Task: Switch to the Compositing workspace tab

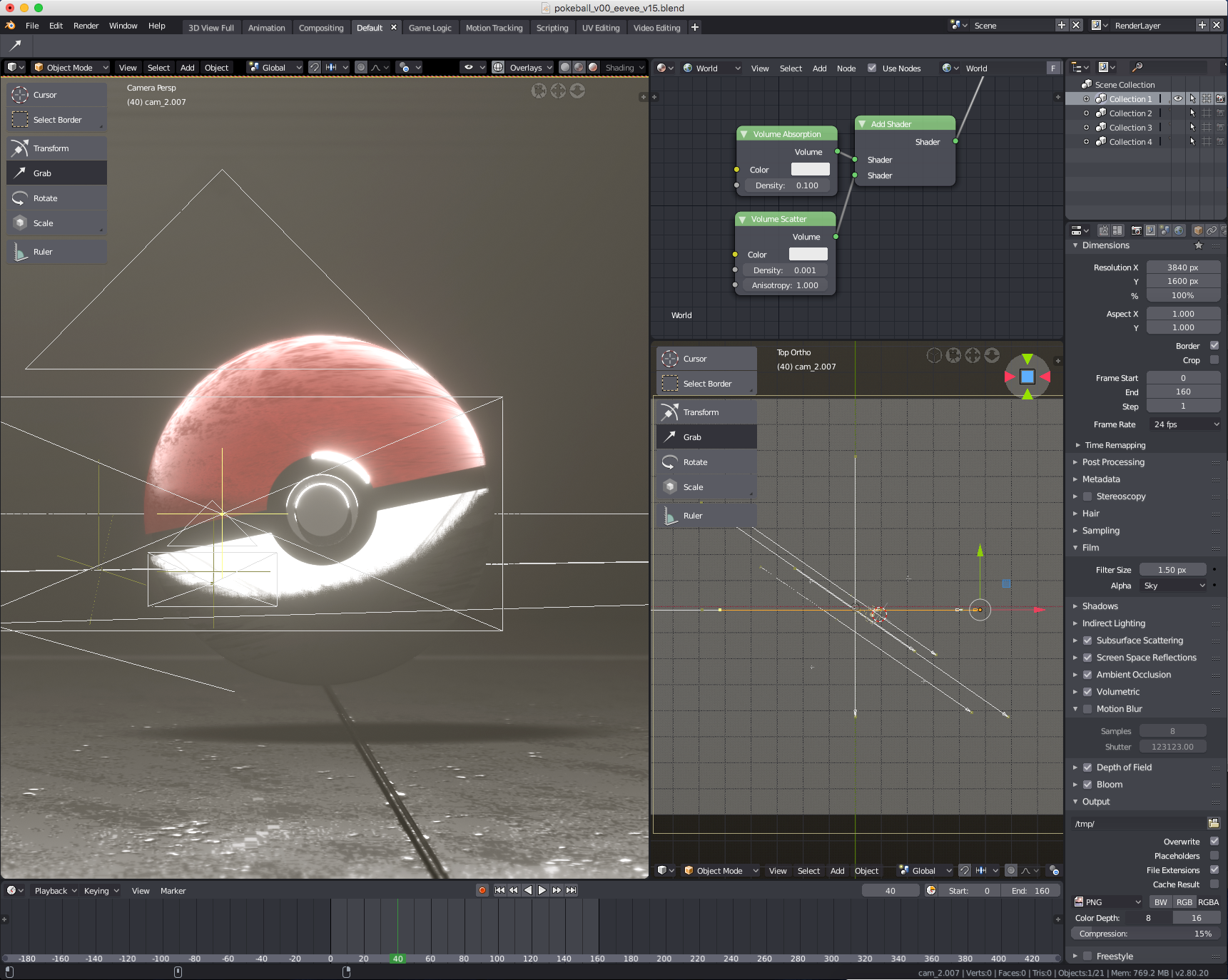Action: coord(321,28)
